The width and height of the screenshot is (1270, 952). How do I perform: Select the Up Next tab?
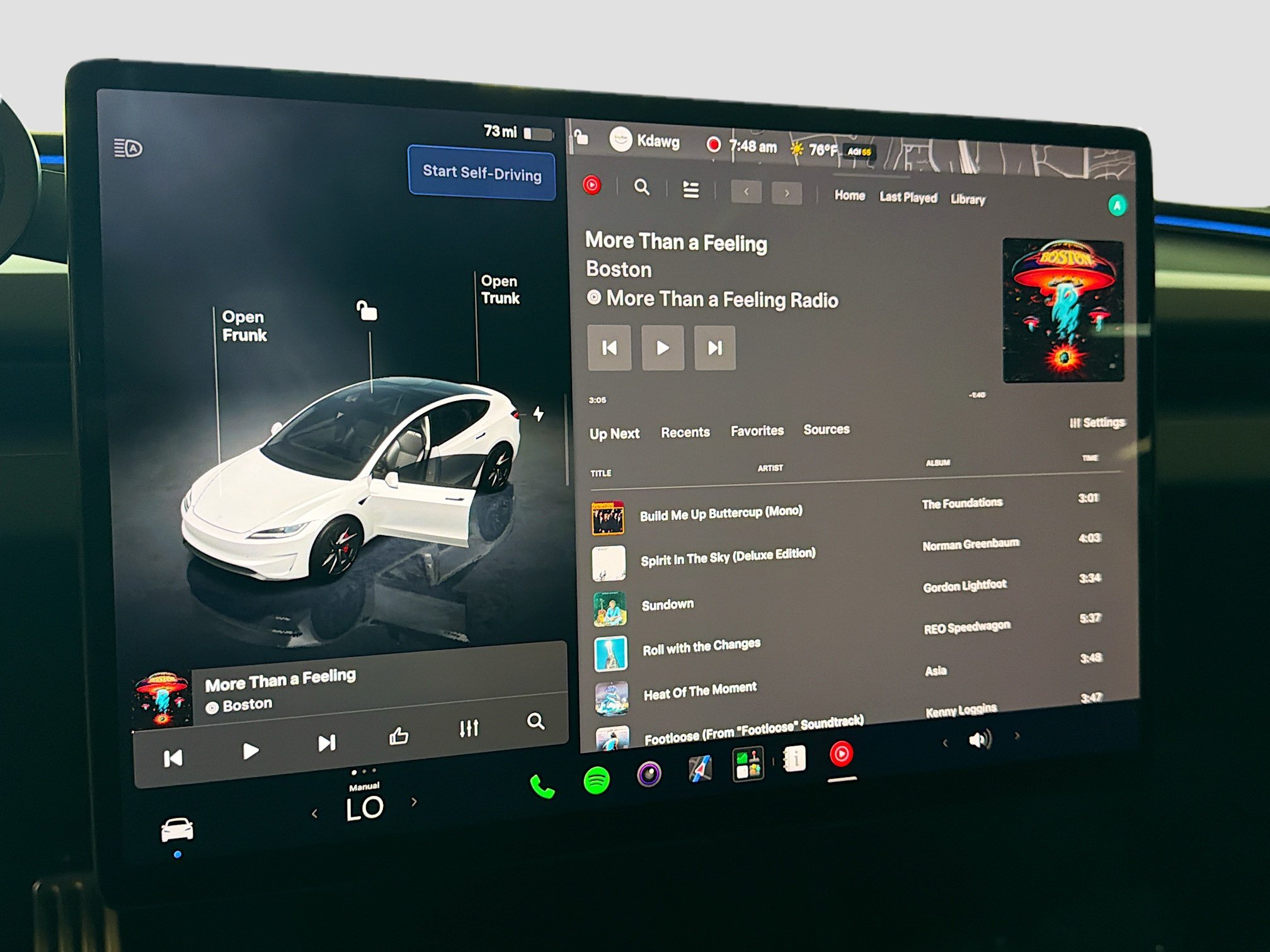[614, 434]
